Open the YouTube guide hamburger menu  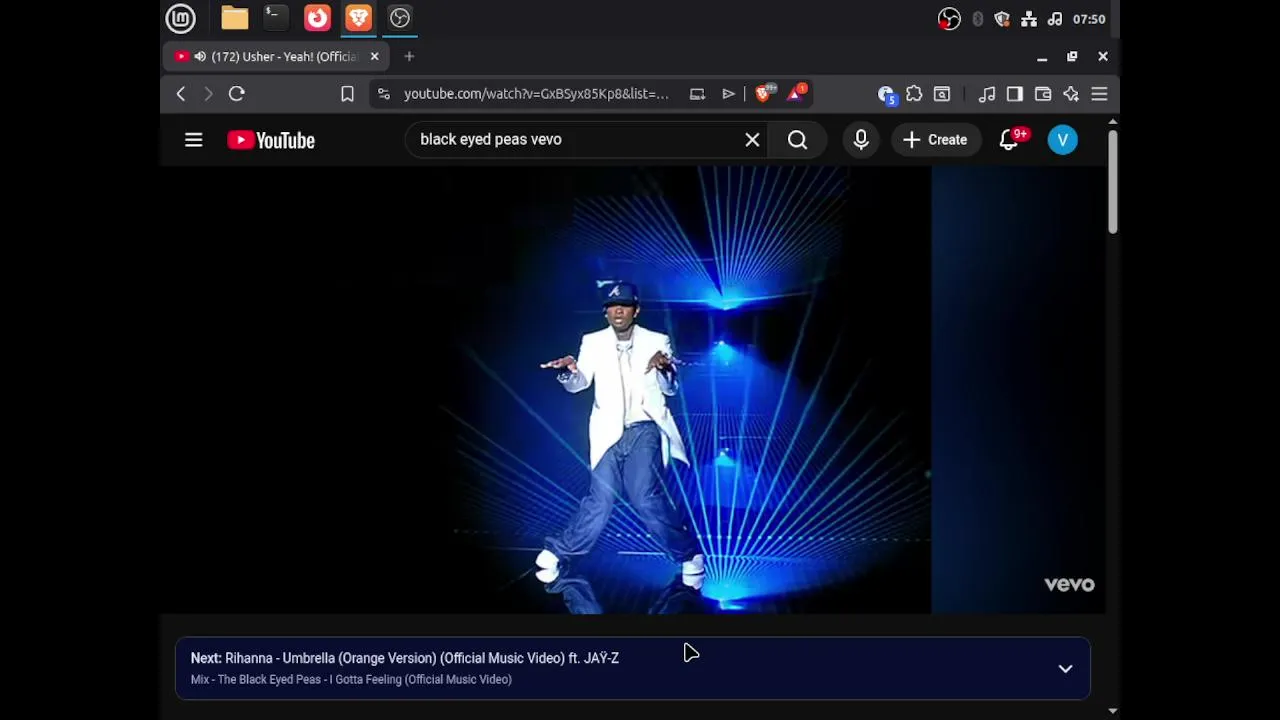194,140
